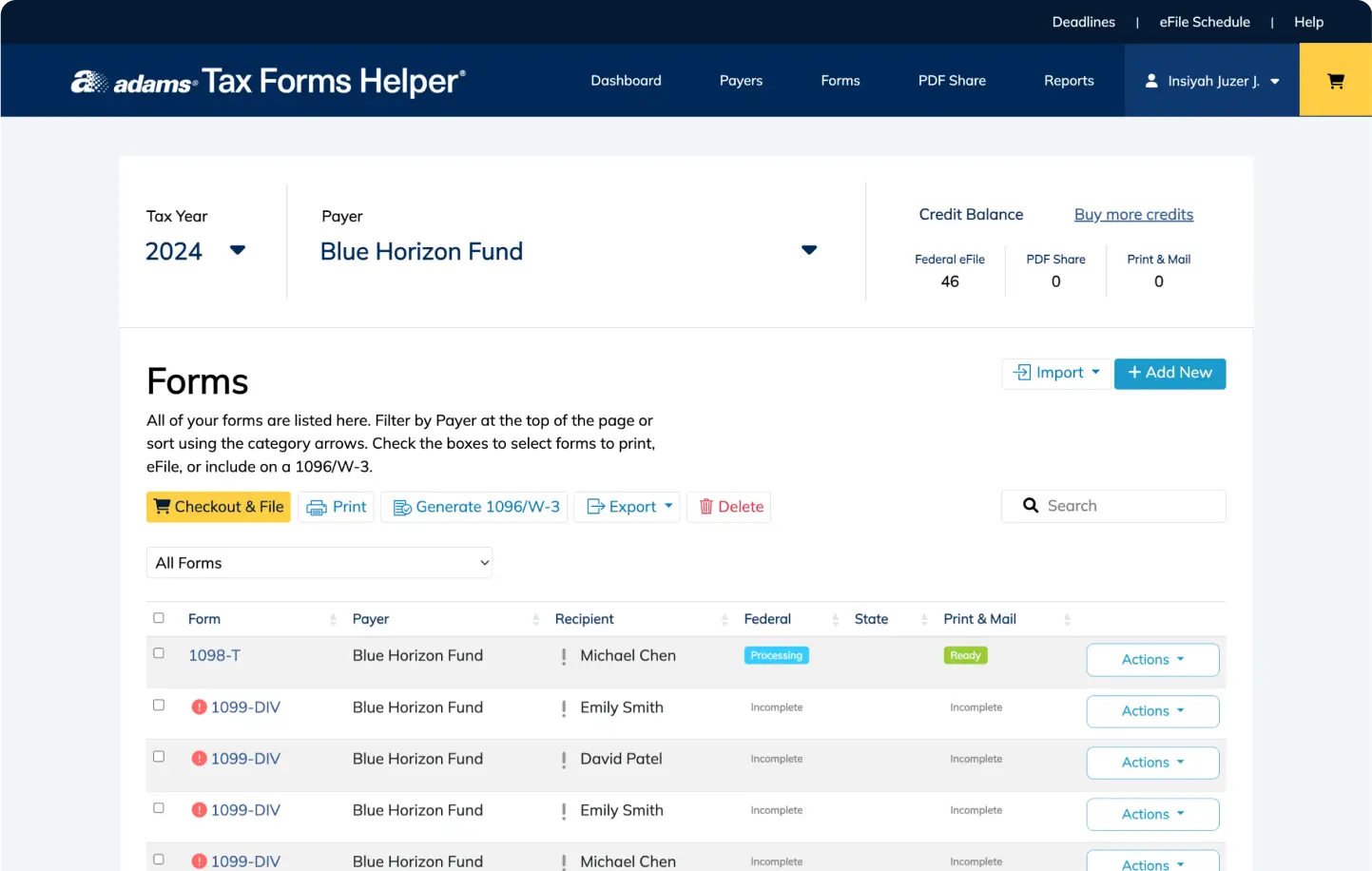
Task: Click the Payer column sort arrows
Action: click(535, 619)
